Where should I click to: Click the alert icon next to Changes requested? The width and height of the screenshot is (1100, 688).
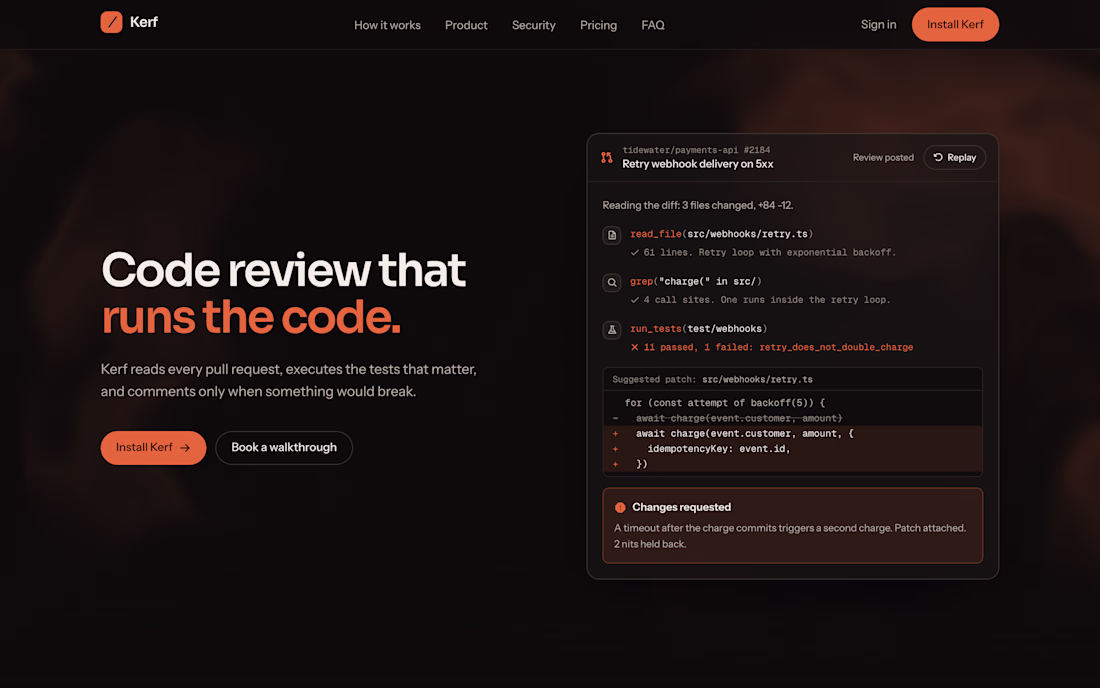coord(620,507)
